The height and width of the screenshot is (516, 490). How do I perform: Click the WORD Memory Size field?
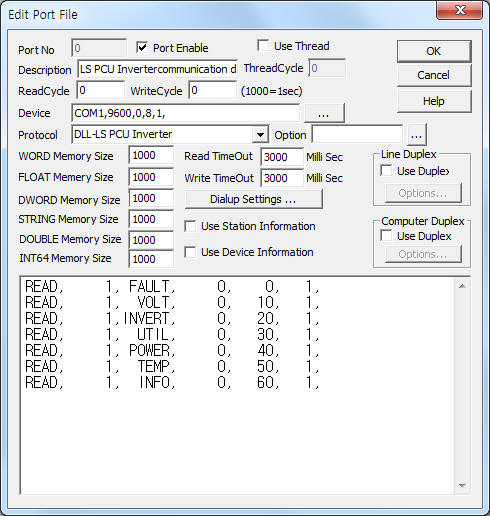click(x=151, y=155)
